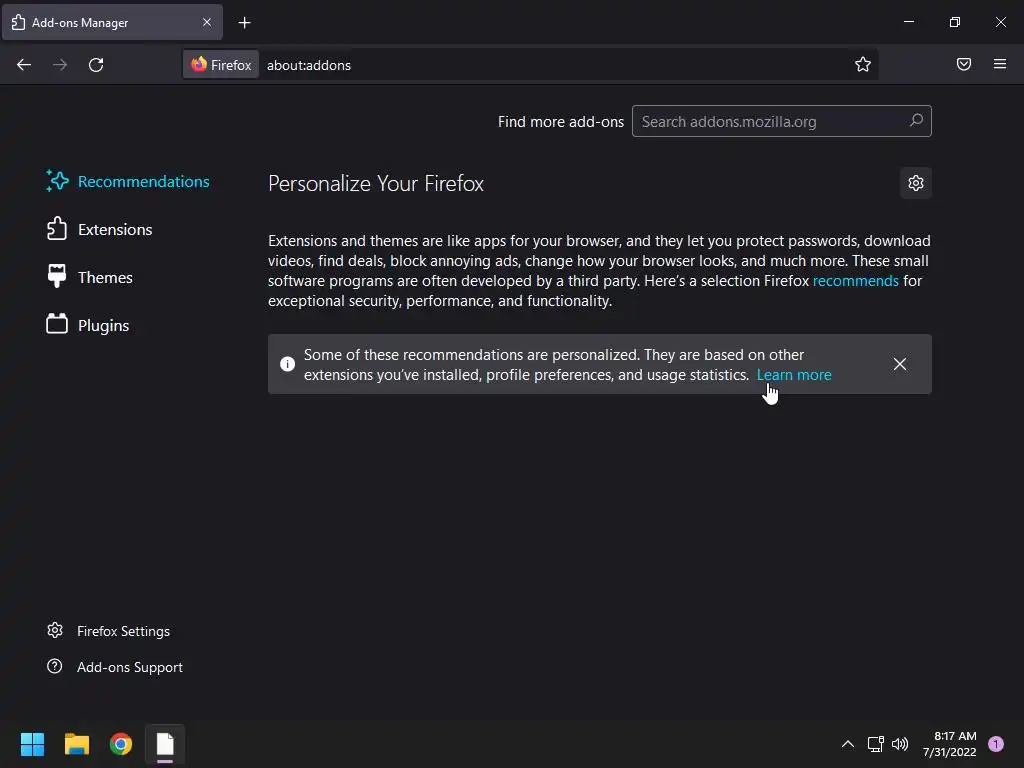Click the info icon in the notice

point(287,364)
